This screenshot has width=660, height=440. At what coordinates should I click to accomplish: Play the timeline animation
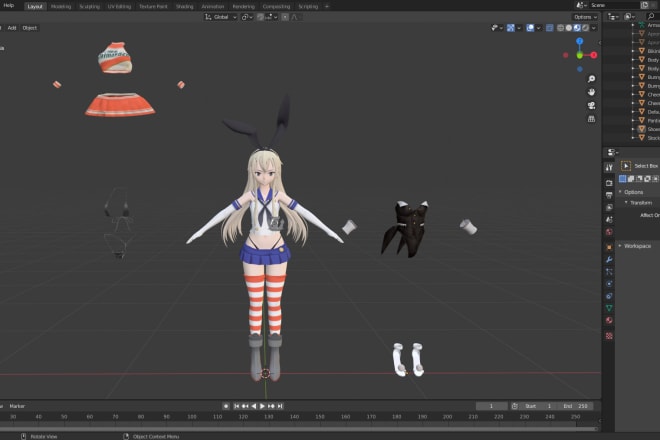click(262, 406)
